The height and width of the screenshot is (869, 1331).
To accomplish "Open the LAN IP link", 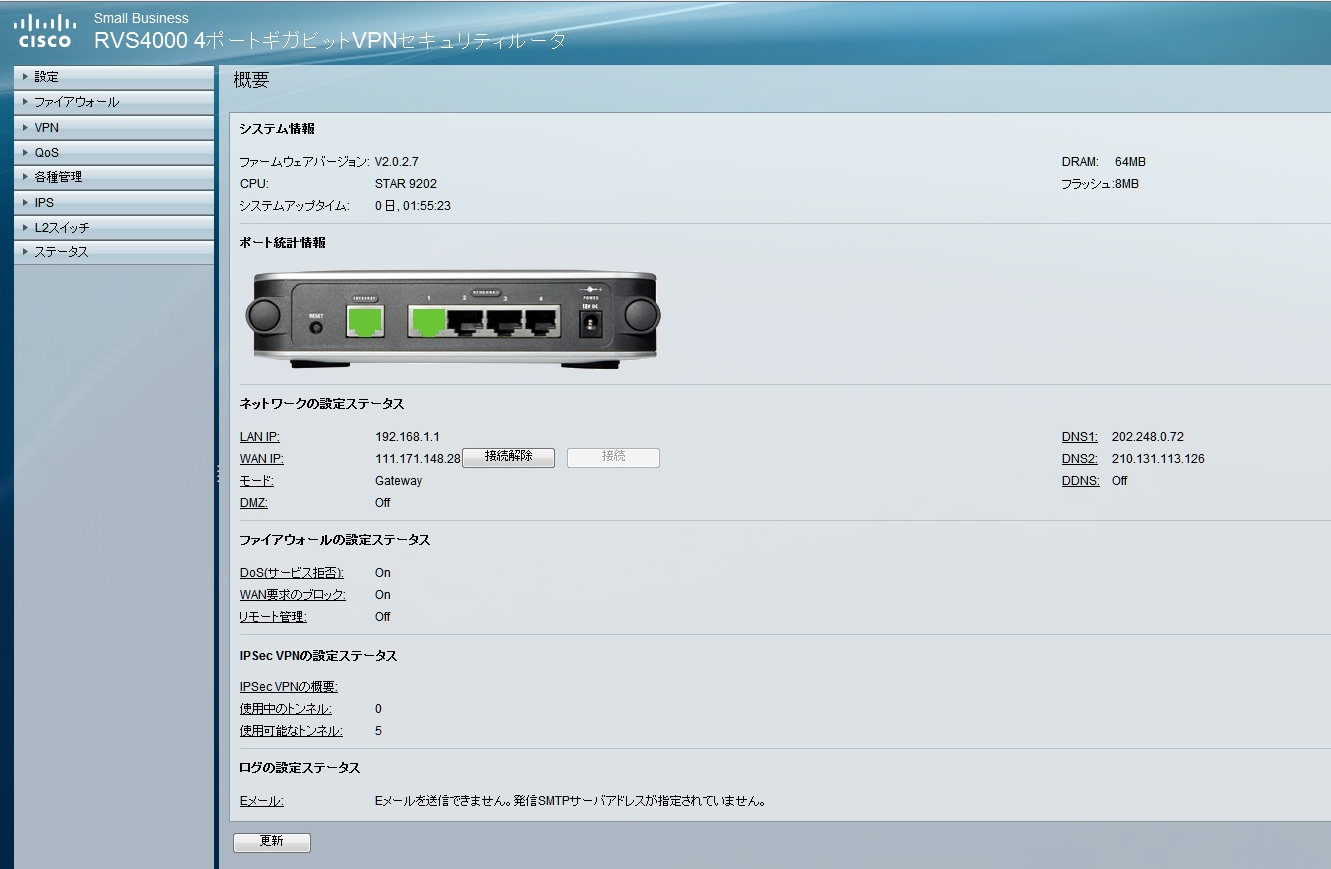I will click(x=260, y=437).
